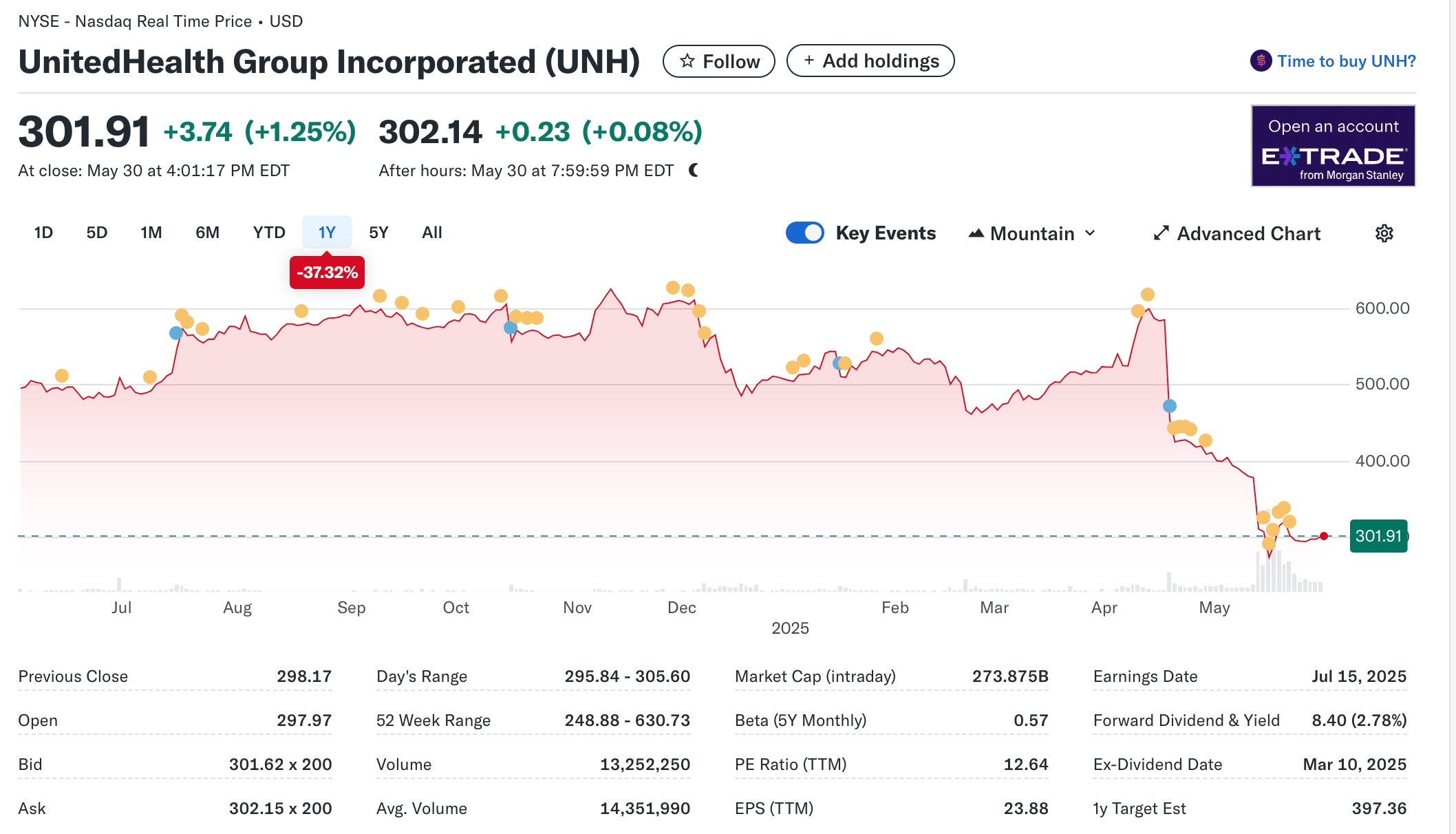Image resolution: width=1456 pixels, height=834 pixels.
Task: Click the Previous Close value 298.17
Action: (304, 676)
